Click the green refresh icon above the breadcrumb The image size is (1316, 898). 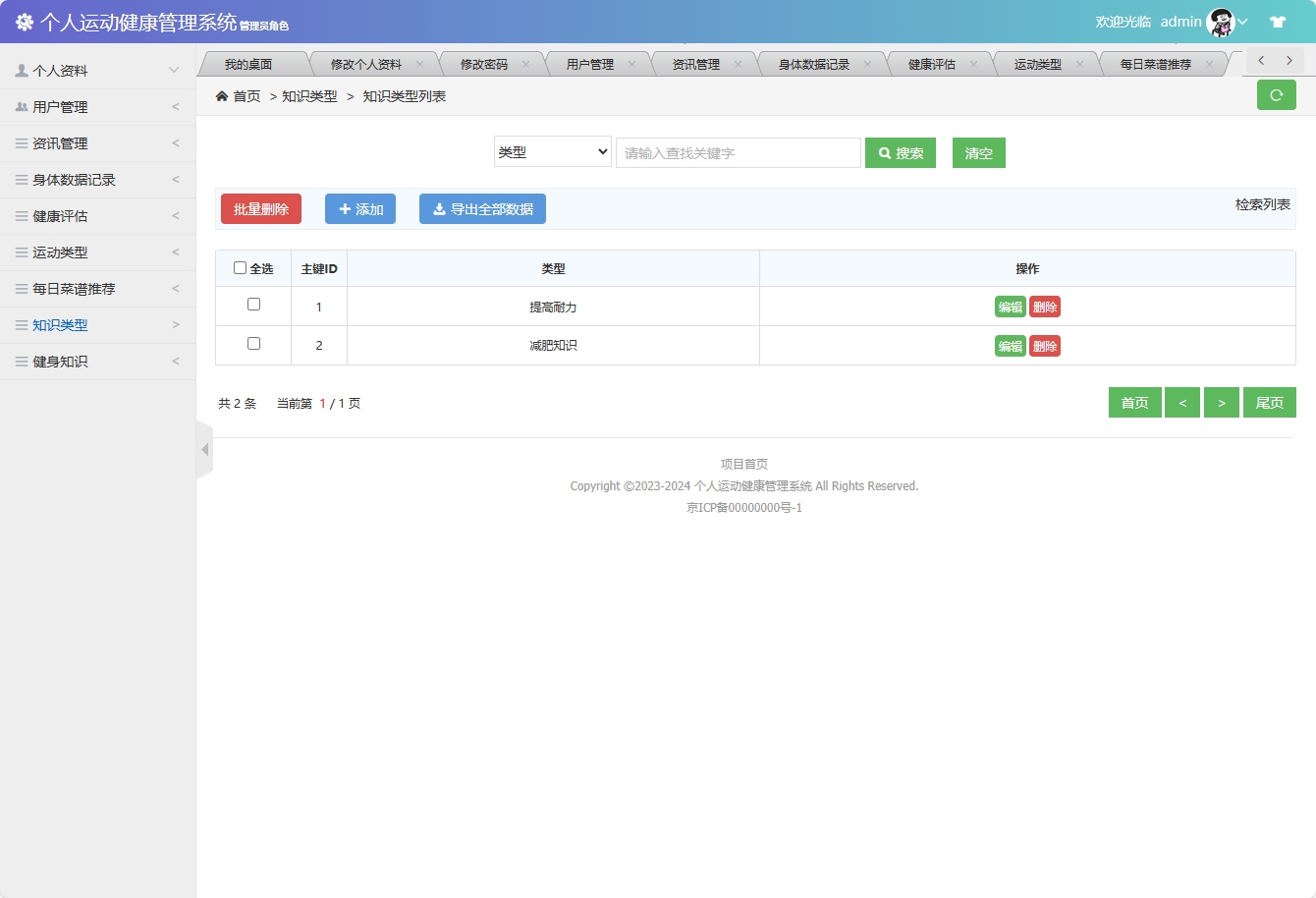[x=1276, y=95]
